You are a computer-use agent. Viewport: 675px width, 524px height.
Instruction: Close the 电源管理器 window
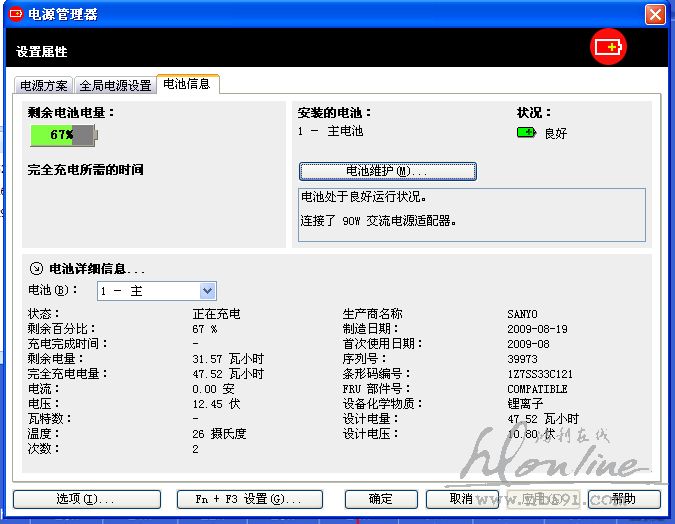click(655, 15)
